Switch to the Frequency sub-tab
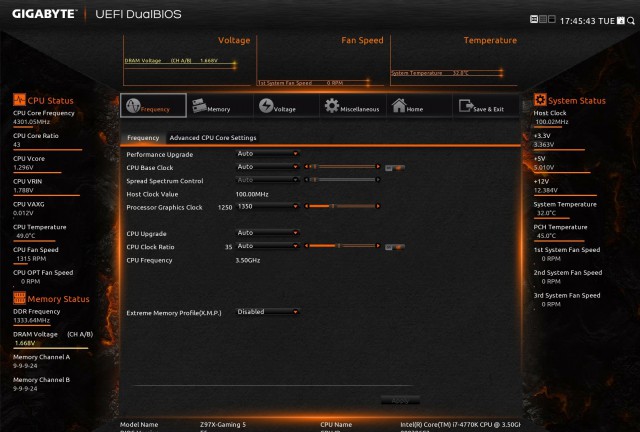This screenshot has height=432, width=640. pos(143,138)
